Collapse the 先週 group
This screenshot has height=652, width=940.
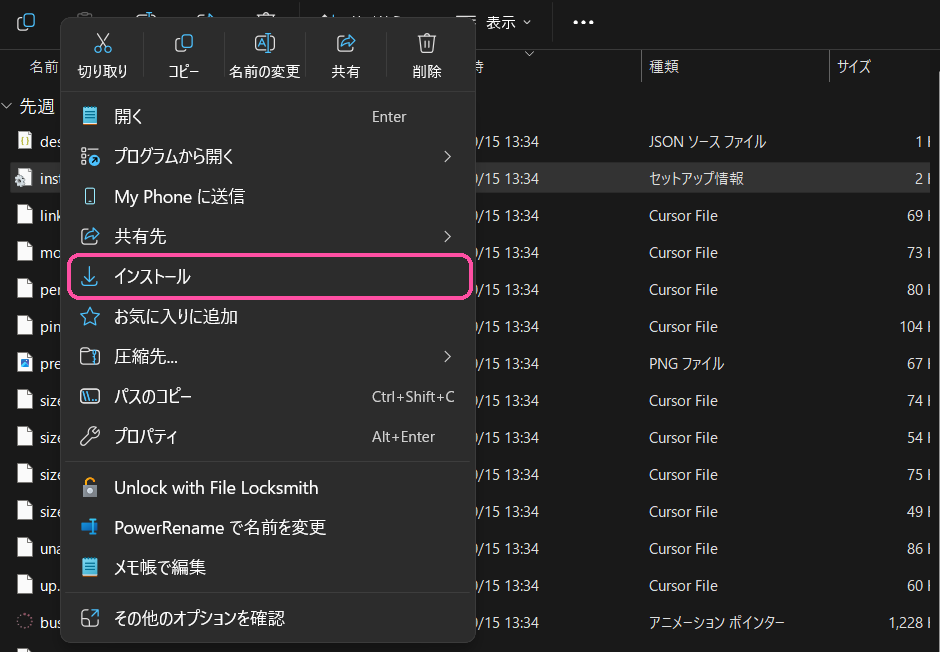[x=7, y=106]
